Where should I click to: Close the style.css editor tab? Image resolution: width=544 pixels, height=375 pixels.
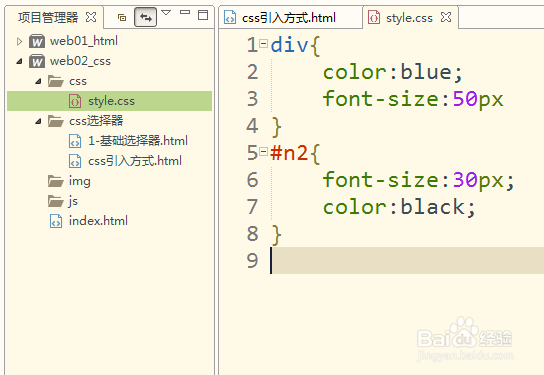point(446,17)
